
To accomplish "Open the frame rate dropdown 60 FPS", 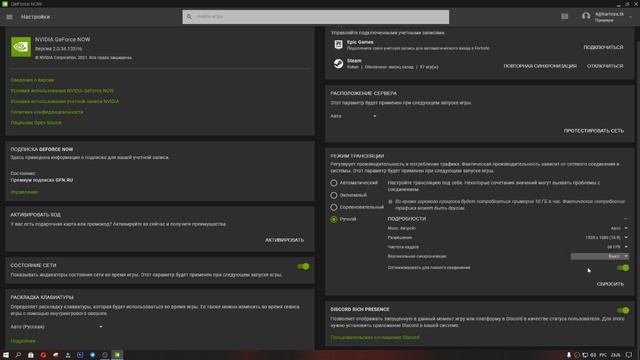I will 618,247.
